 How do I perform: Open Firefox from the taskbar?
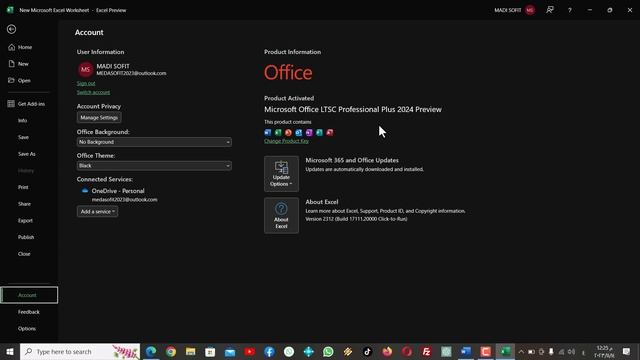tap(387, 351)
